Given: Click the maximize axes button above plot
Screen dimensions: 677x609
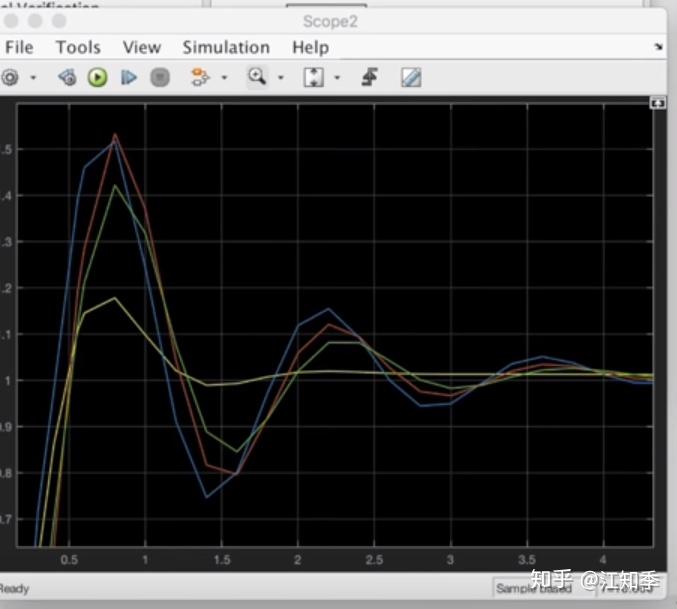Looking at the screenshot, I should pos(658,103).
